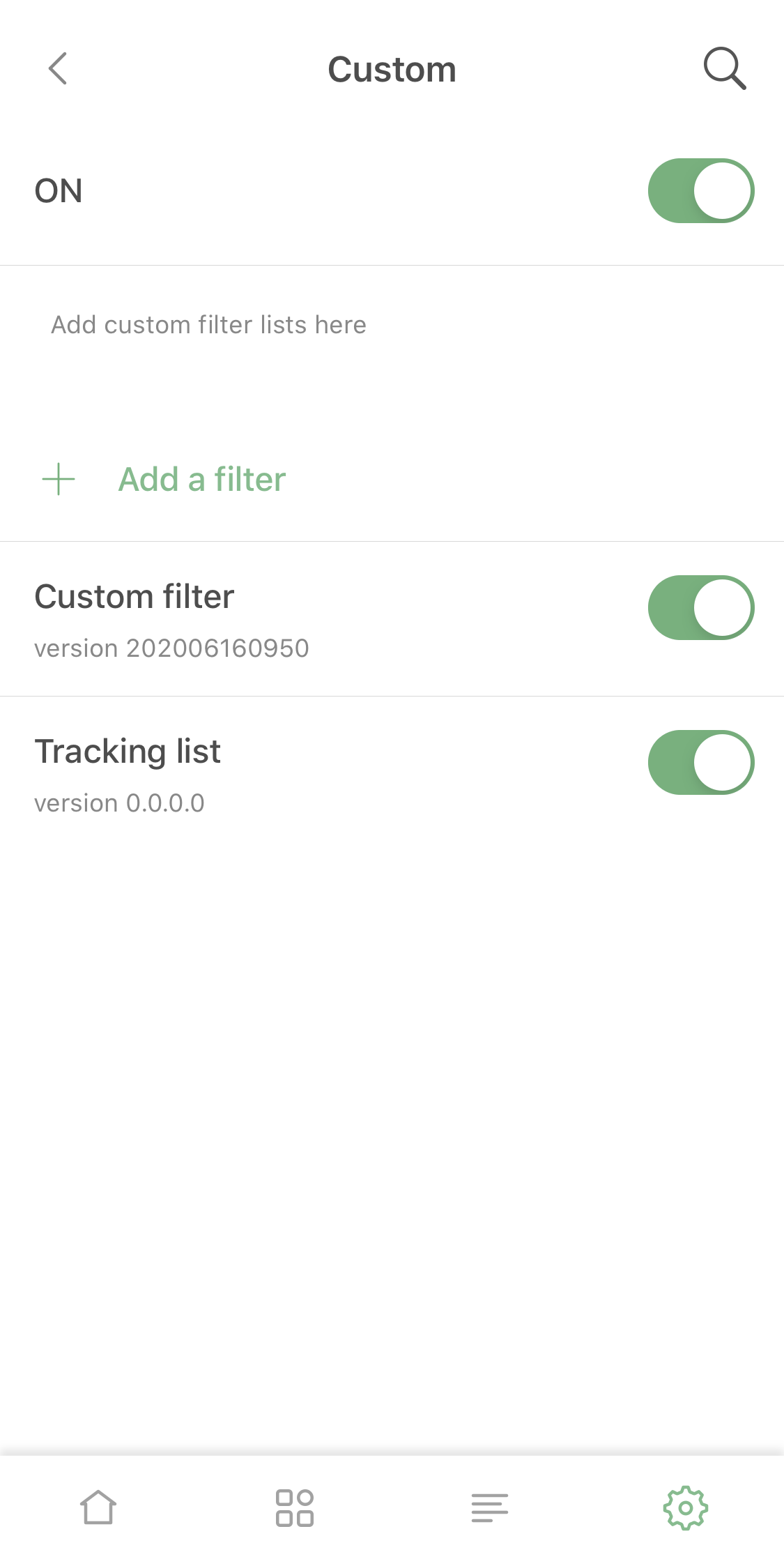This screenshot has width=784, height=1559.
Task: Tap empty space above Add a filter
Action: coord(392,397)
